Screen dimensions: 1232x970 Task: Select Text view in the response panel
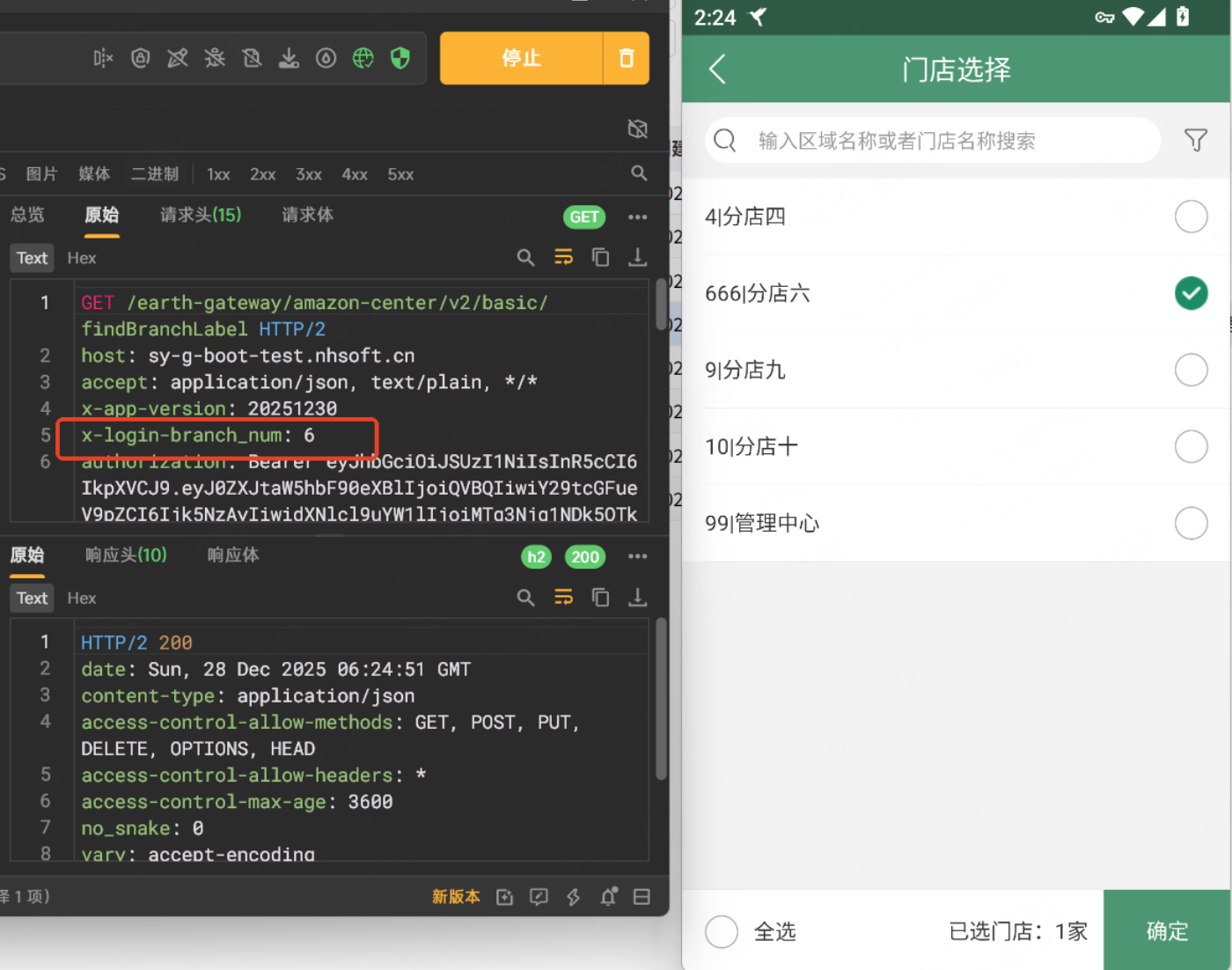tap(32, 599)
